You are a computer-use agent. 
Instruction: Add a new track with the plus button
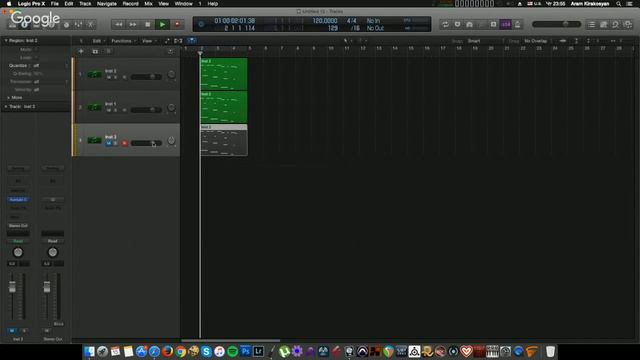click(x=81, y=51)
